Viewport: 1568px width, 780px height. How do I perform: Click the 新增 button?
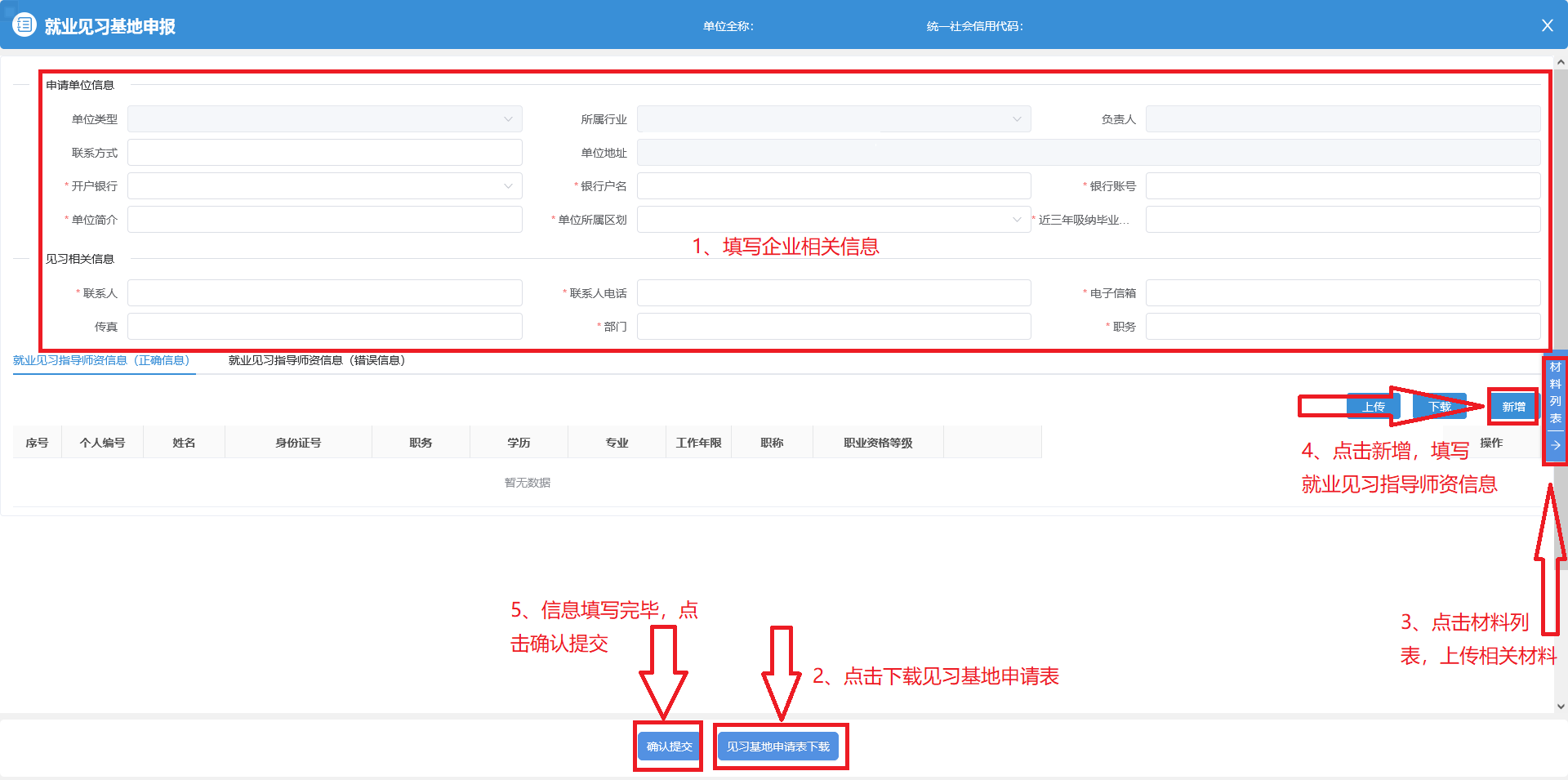point(1513,407)
